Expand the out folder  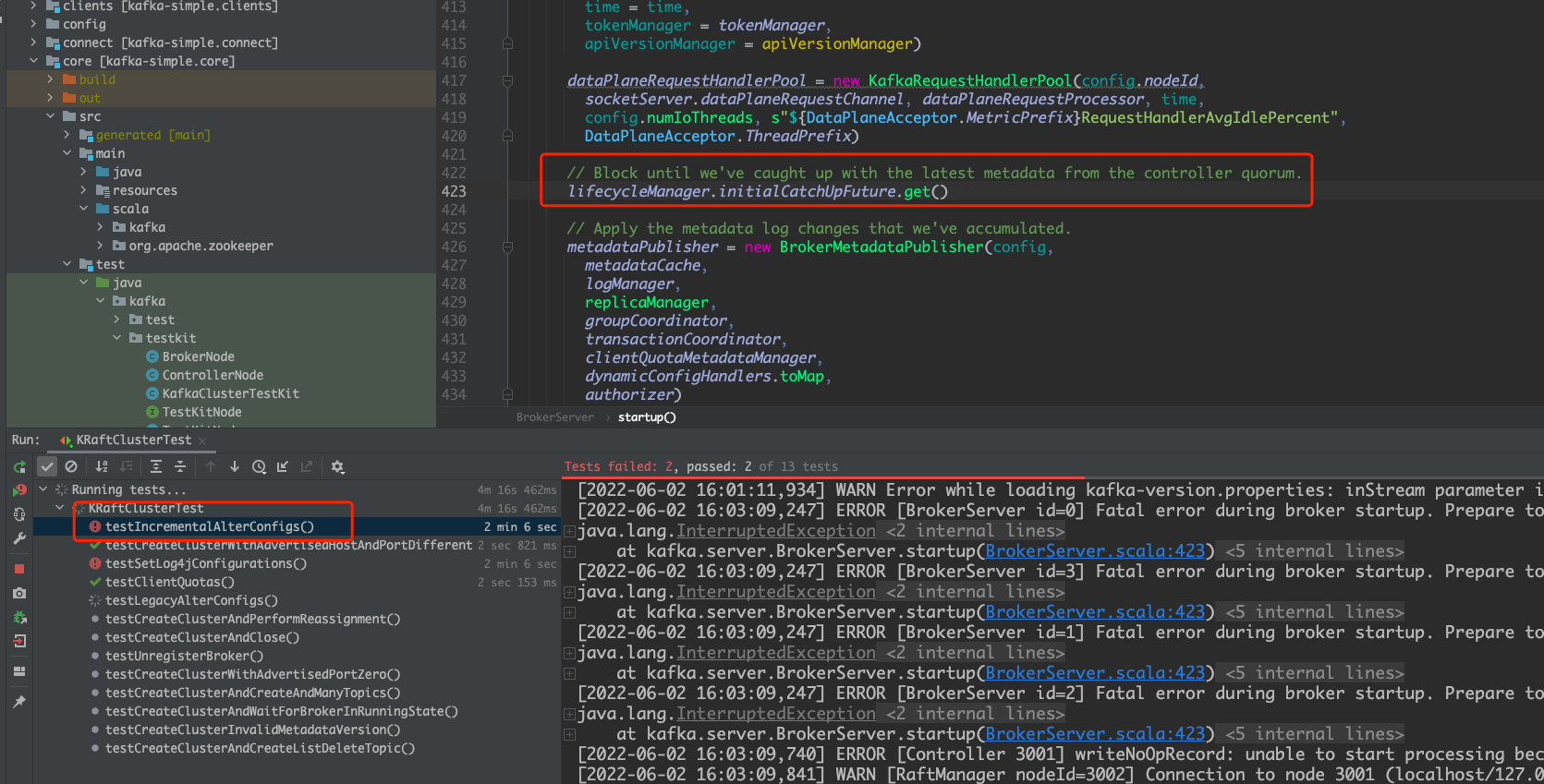(51, 98)
